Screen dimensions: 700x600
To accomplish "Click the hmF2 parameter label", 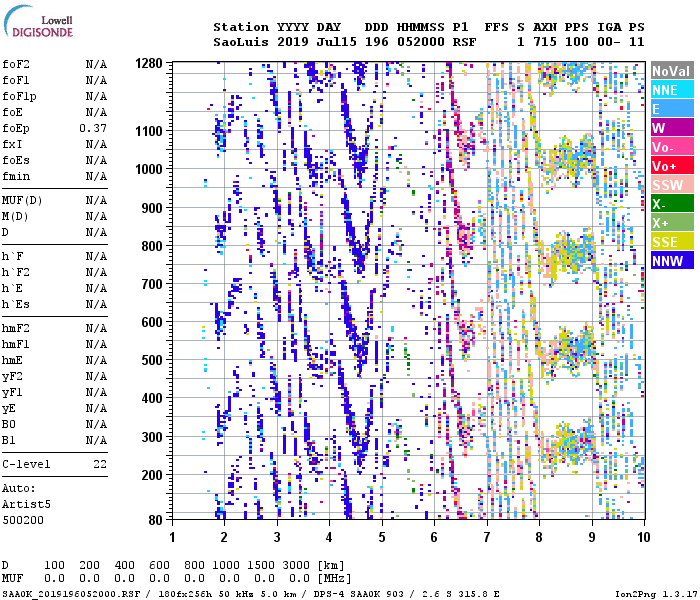I will [x=16, y=329].
